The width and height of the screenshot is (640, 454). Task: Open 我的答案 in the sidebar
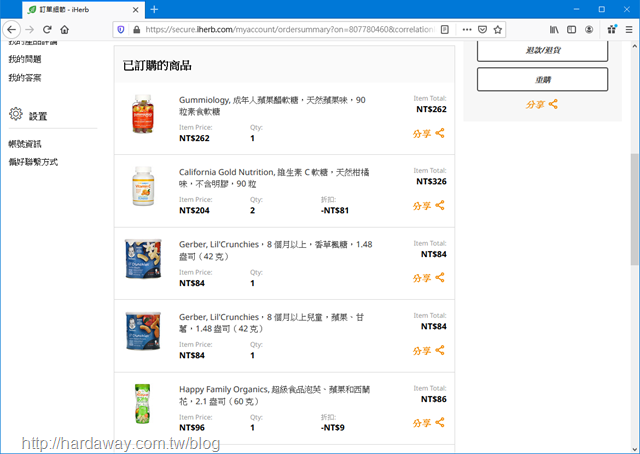click(x=25, y=78)
